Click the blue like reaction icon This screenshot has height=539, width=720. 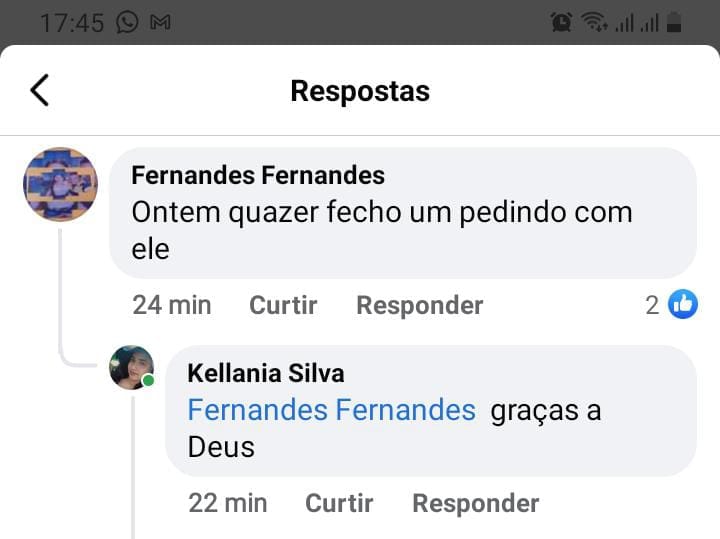coord(683,305)
